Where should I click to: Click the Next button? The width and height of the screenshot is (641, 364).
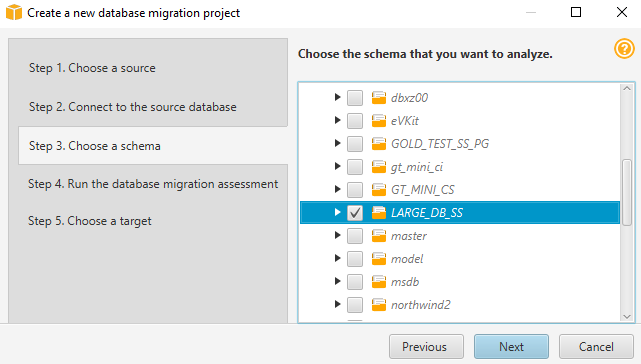(511, 347)
